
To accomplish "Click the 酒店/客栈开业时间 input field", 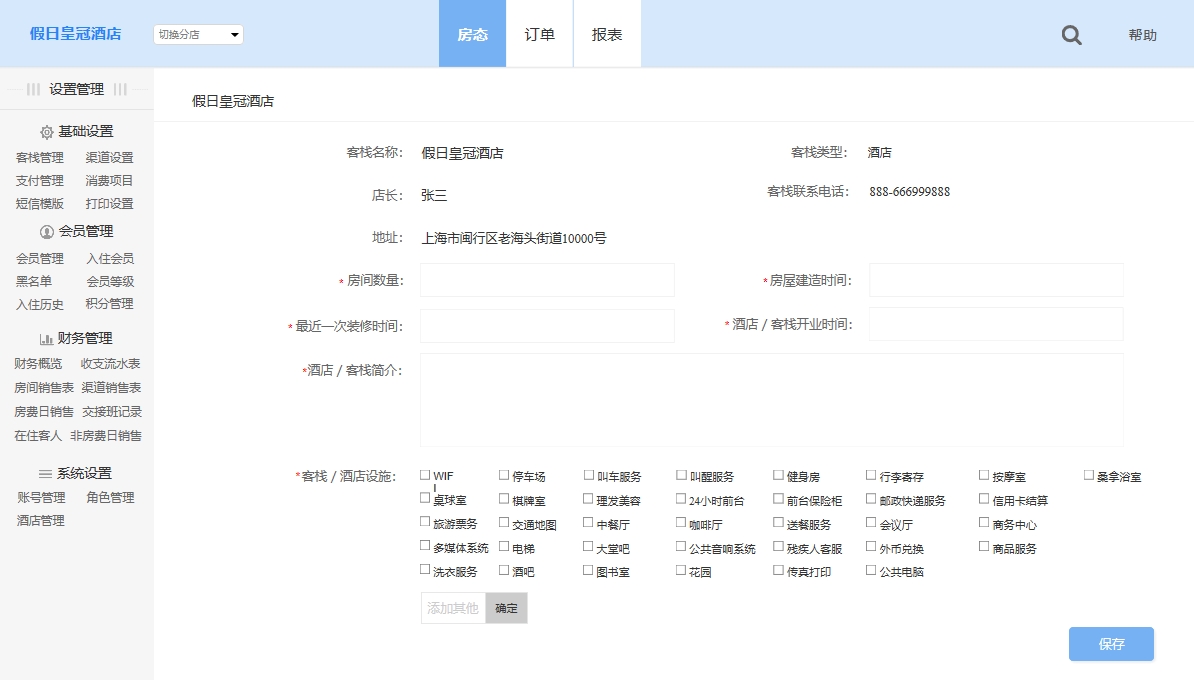I will [996, 324].
